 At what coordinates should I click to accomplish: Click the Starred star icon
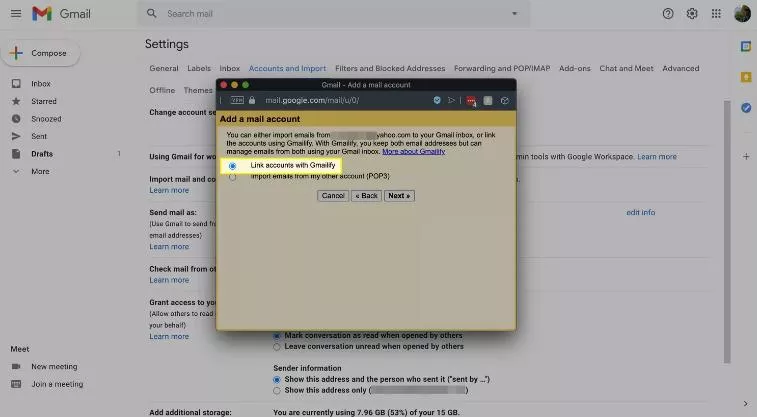16,101
